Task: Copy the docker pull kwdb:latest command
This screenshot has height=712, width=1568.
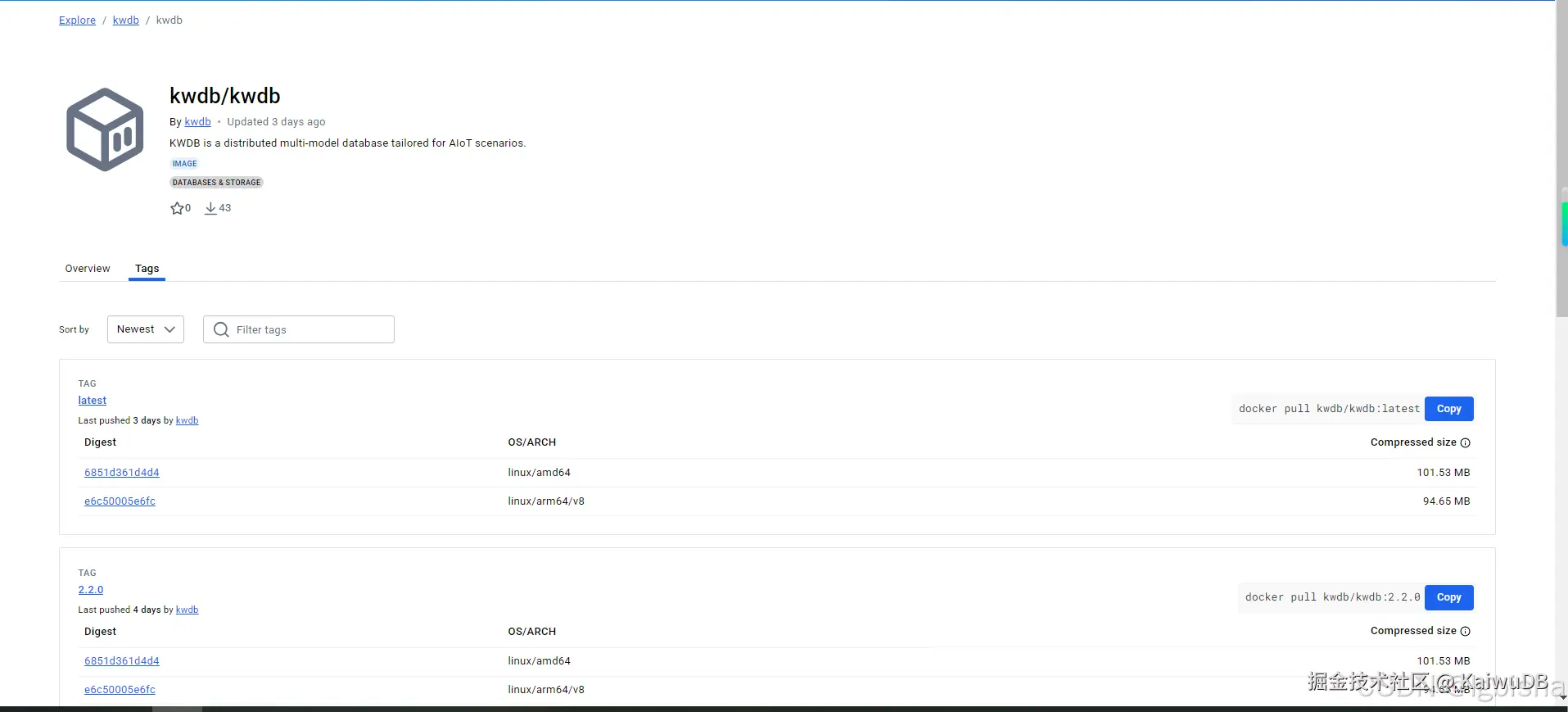Action: 1449,409
